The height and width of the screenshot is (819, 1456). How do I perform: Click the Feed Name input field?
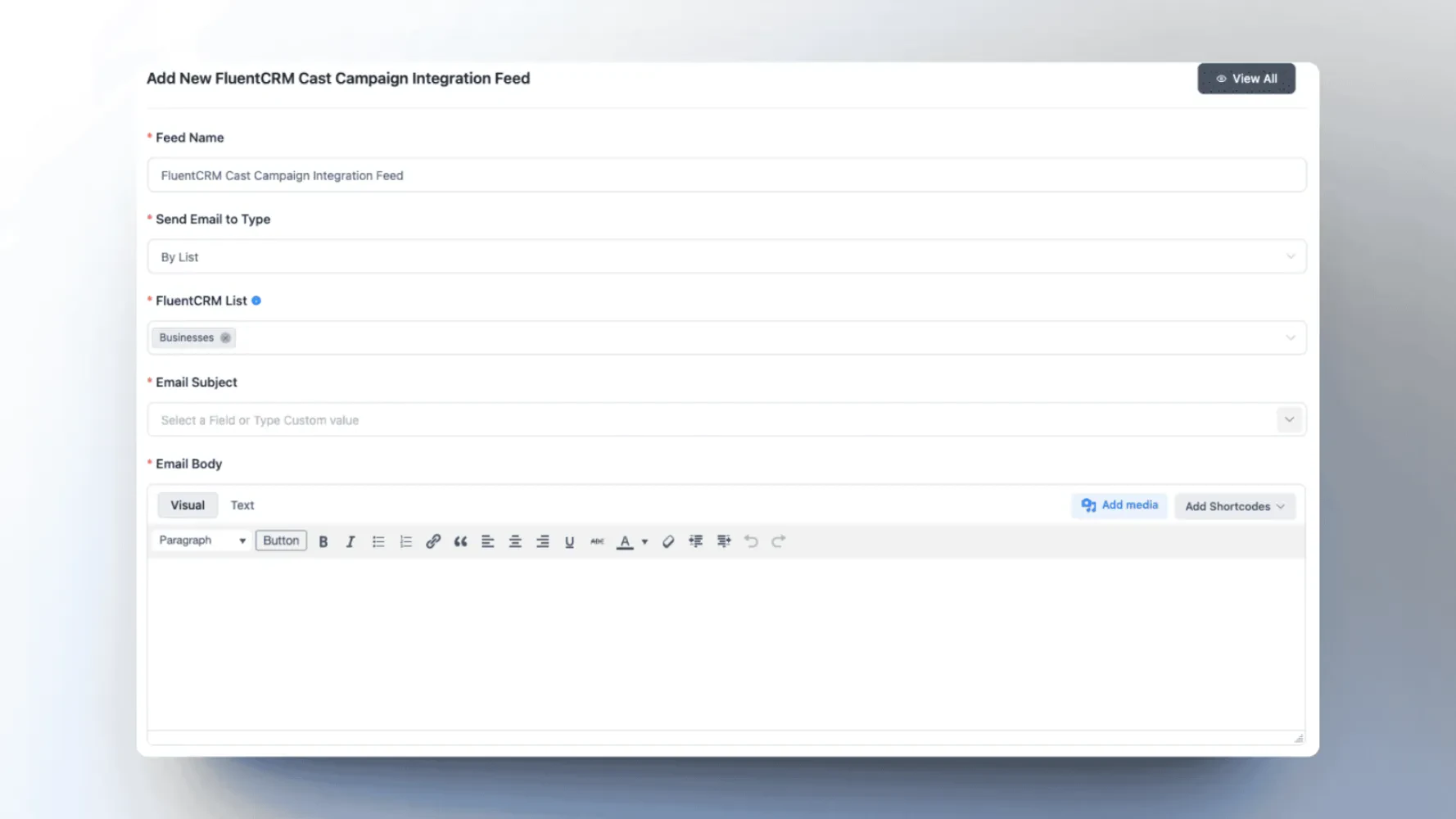(x=727, y=175)
